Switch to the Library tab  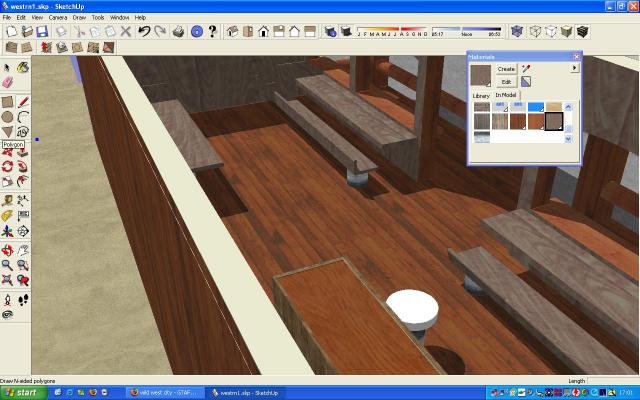(481, 95)
